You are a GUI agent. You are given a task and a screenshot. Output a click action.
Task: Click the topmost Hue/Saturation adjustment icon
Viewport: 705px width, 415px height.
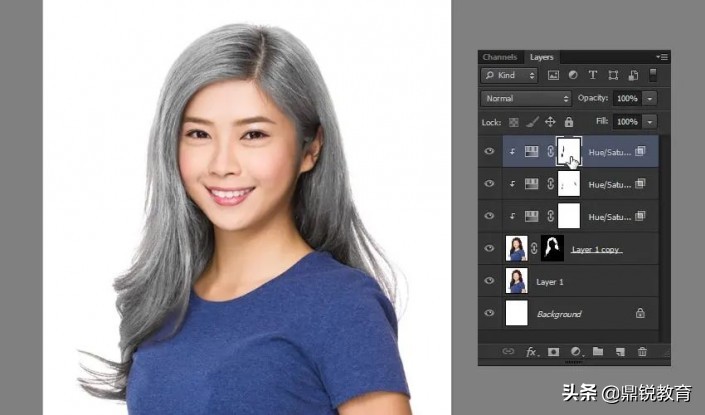[x=531, y=152]
